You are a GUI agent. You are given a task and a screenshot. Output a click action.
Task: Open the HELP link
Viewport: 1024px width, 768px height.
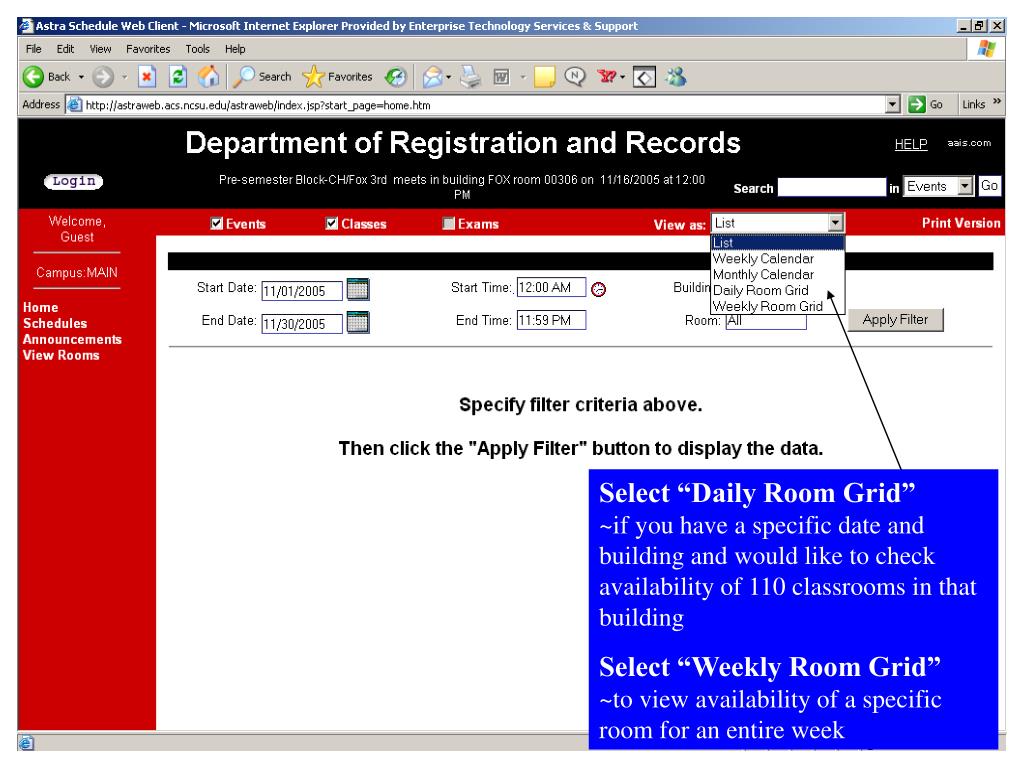(x=911, y=144)
